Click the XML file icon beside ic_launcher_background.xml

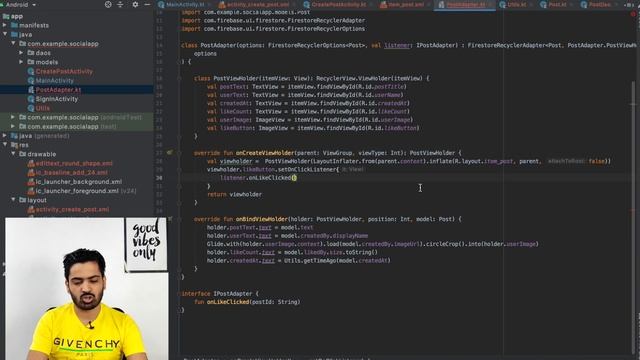(x=31, y=182)
